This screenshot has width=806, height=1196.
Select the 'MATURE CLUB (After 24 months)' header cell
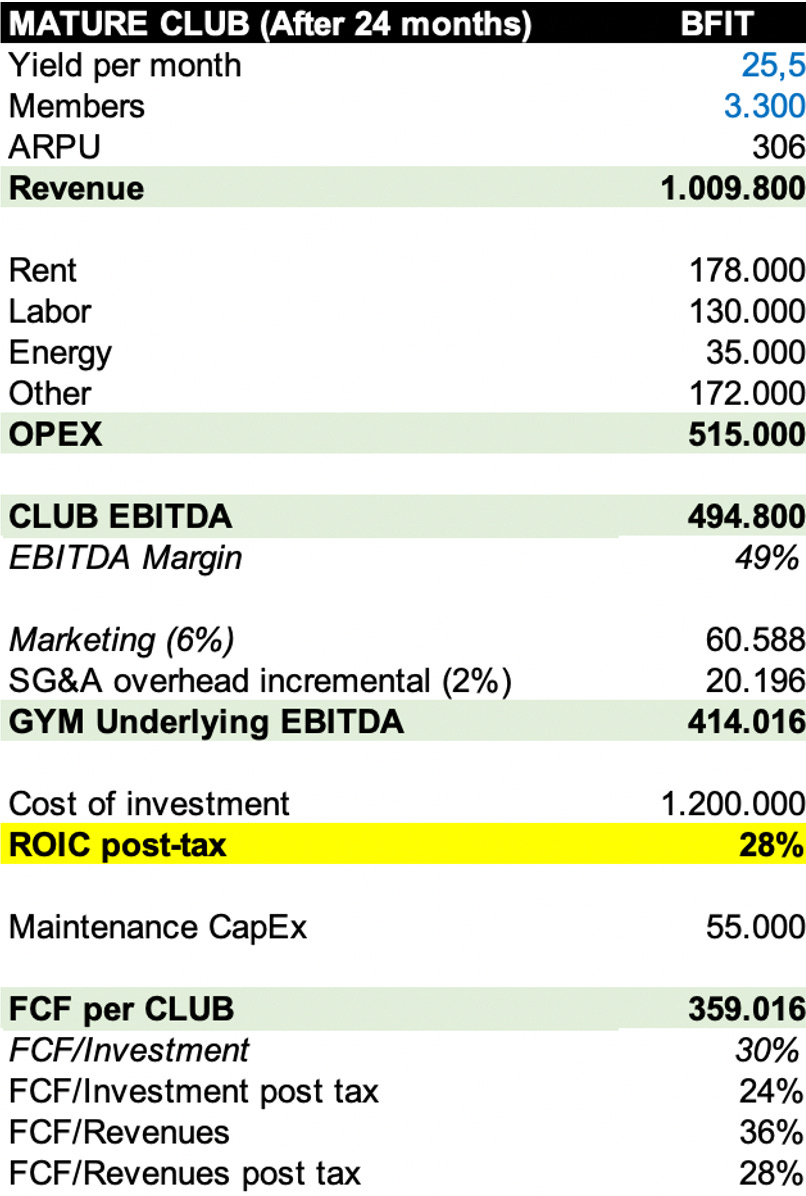[x=269, y=24]
